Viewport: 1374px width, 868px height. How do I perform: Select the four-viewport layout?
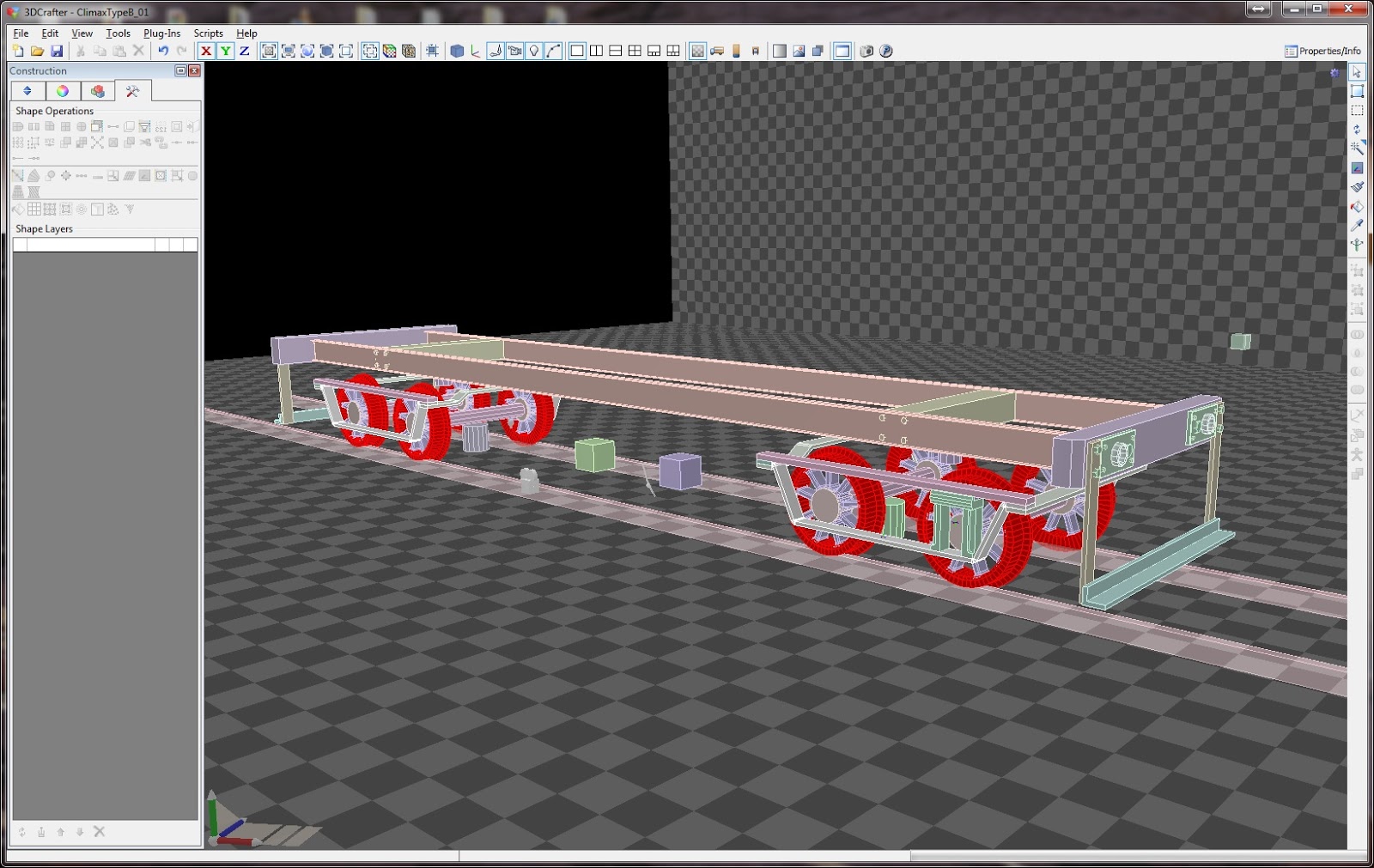635,52
